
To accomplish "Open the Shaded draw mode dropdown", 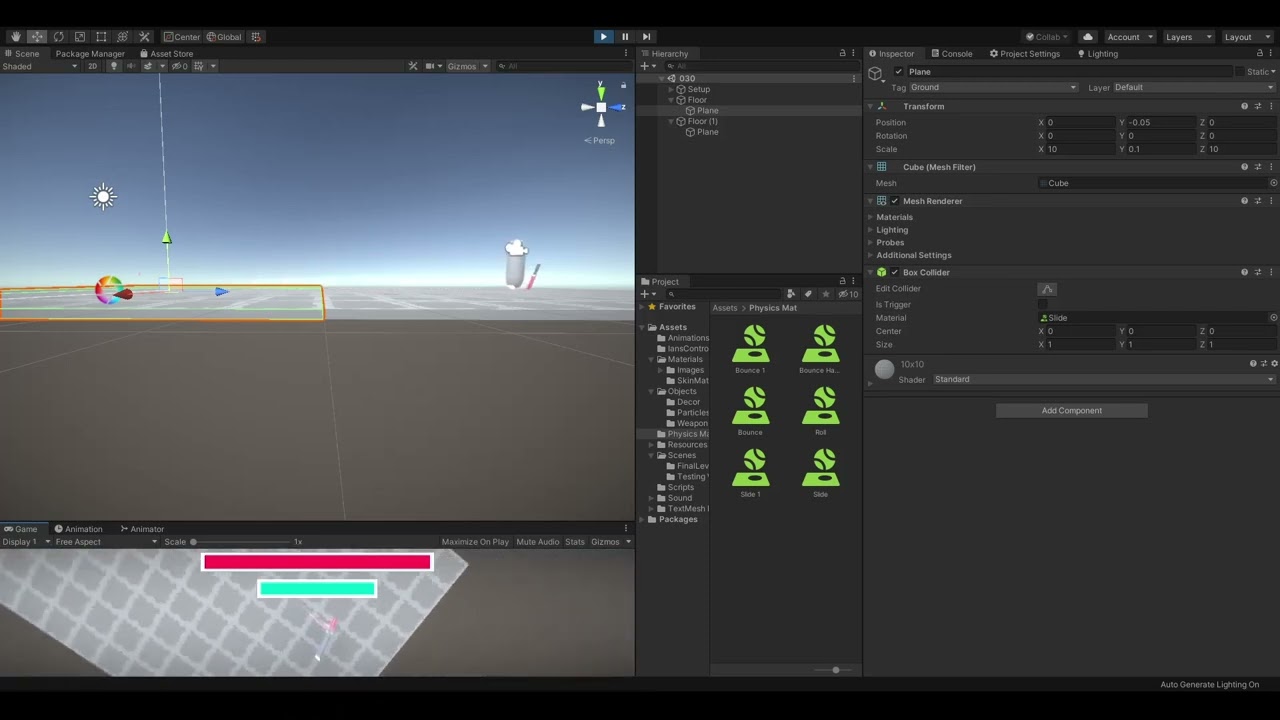I will [x=40, y=66].
